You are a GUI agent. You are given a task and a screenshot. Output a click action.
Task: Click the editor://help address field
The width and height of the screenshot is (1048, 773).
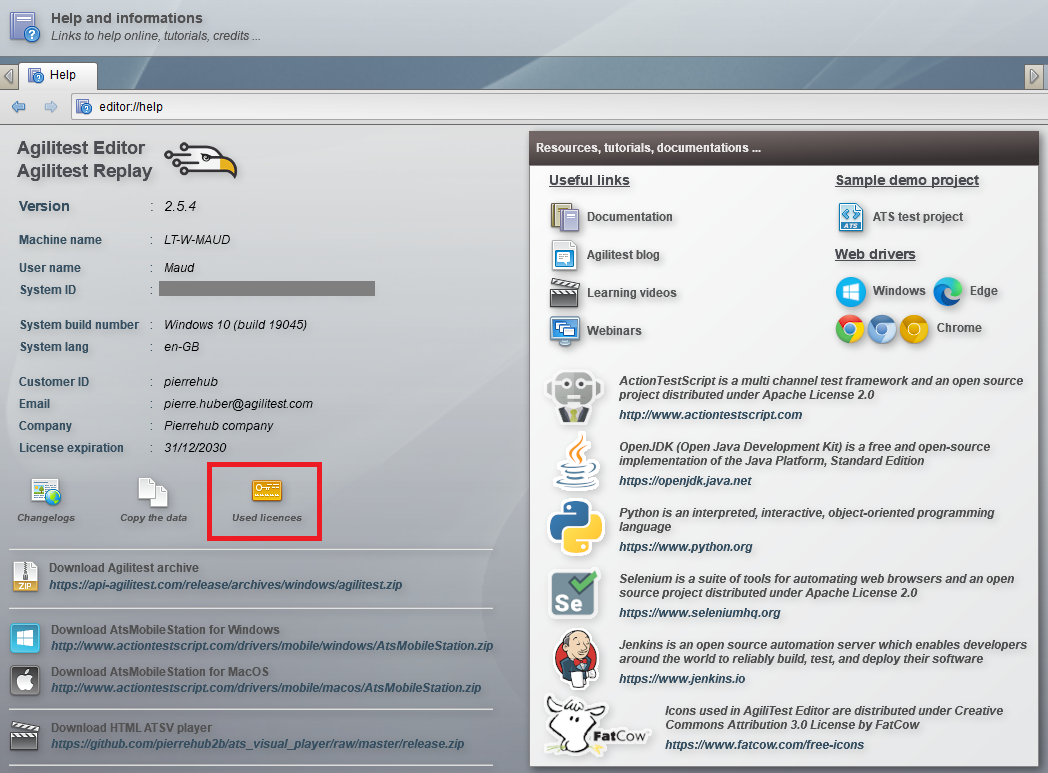tap(559, 106)
